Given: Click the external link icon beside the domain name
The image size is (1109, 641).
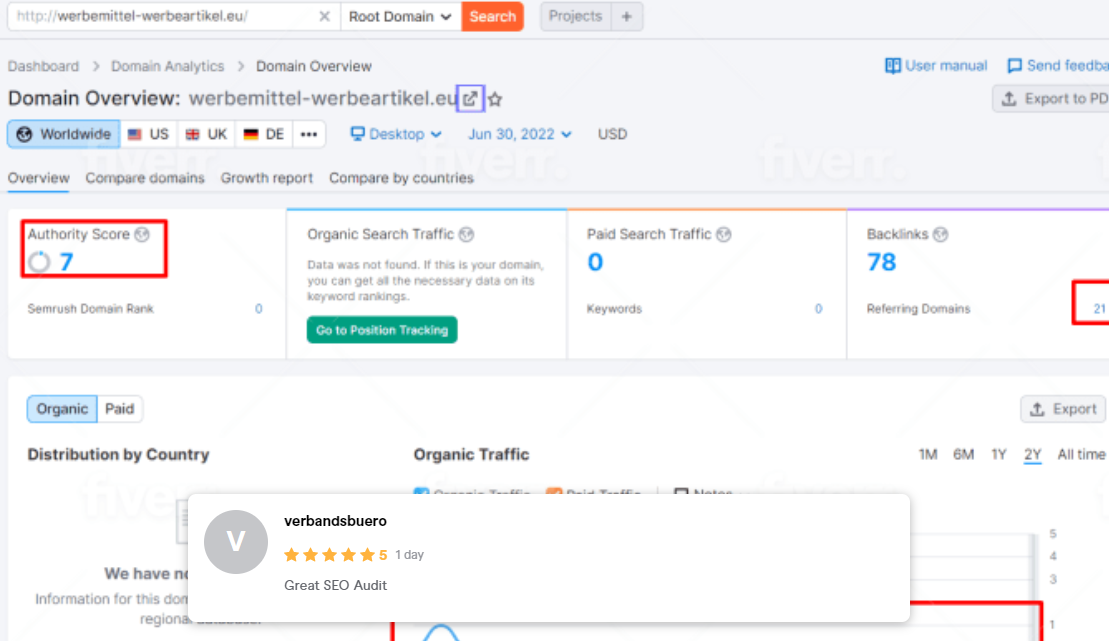Looking at the screenshot, I should click(x=469, y=98).
